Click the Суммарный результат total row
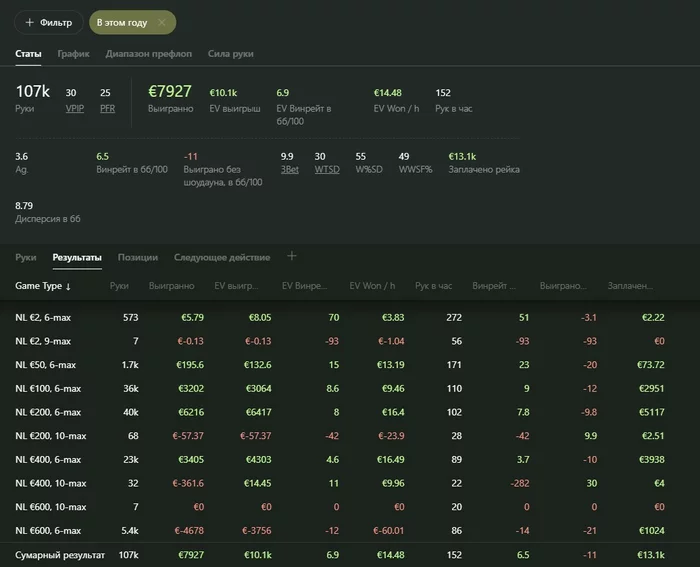The width and height of the screenshot is (700, 567). point(60,553)
